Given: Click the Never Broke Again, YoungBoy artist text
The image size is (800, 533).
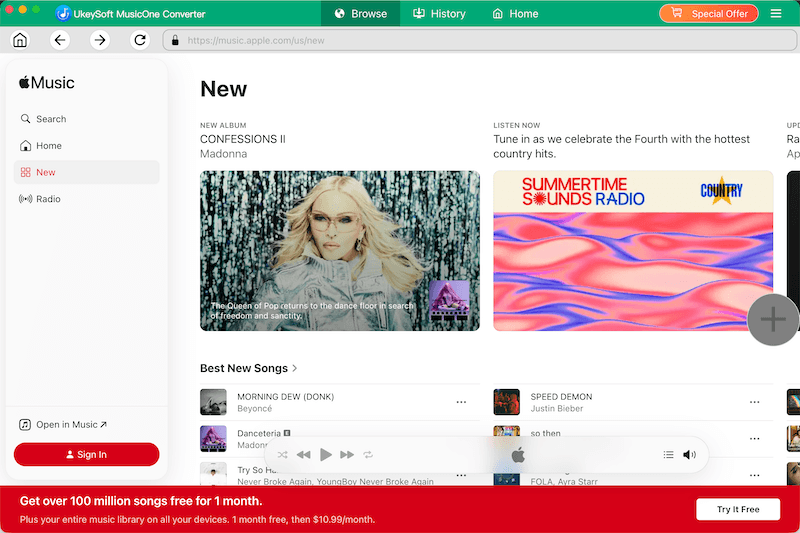Looking at the screenshot, I should pos(335,481).
